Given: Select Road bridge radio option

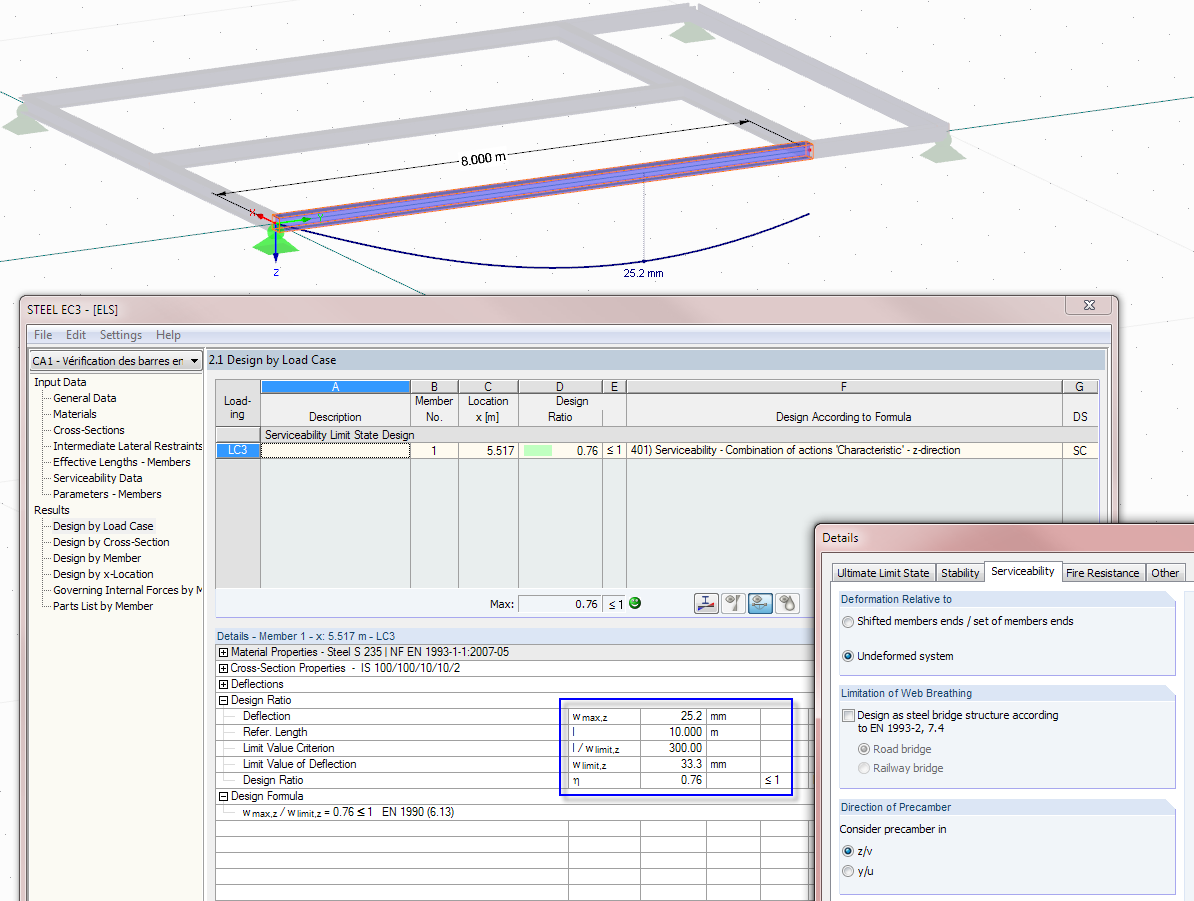Looking at the screenshot, I should coord(864,749).
